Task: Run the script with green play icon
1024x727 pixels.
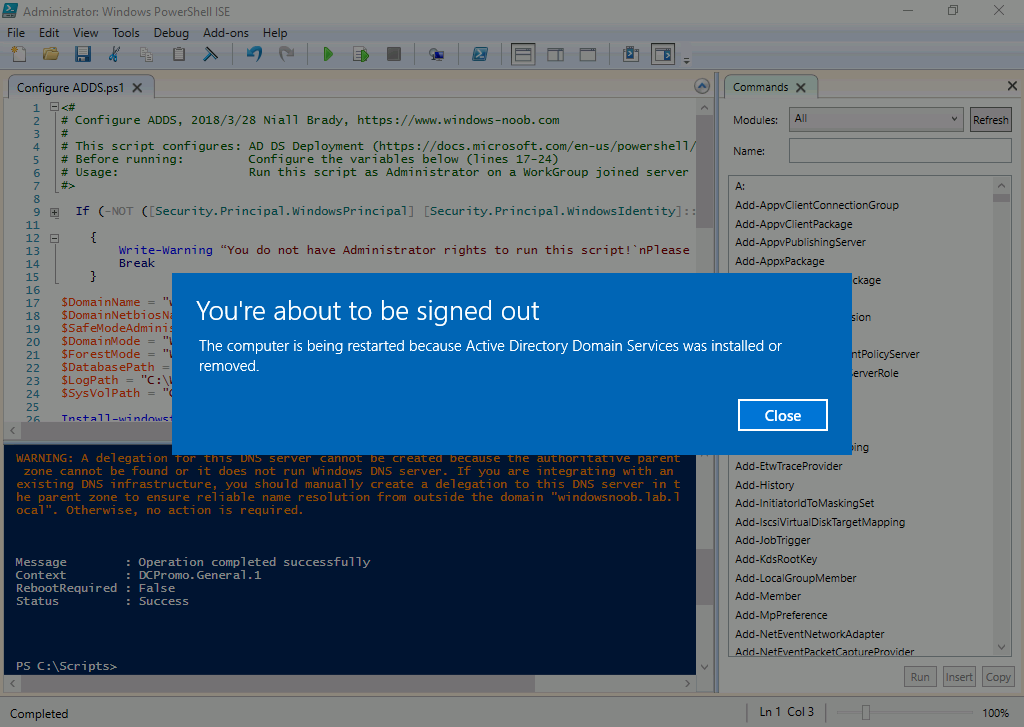Action: tap(328, 54)
